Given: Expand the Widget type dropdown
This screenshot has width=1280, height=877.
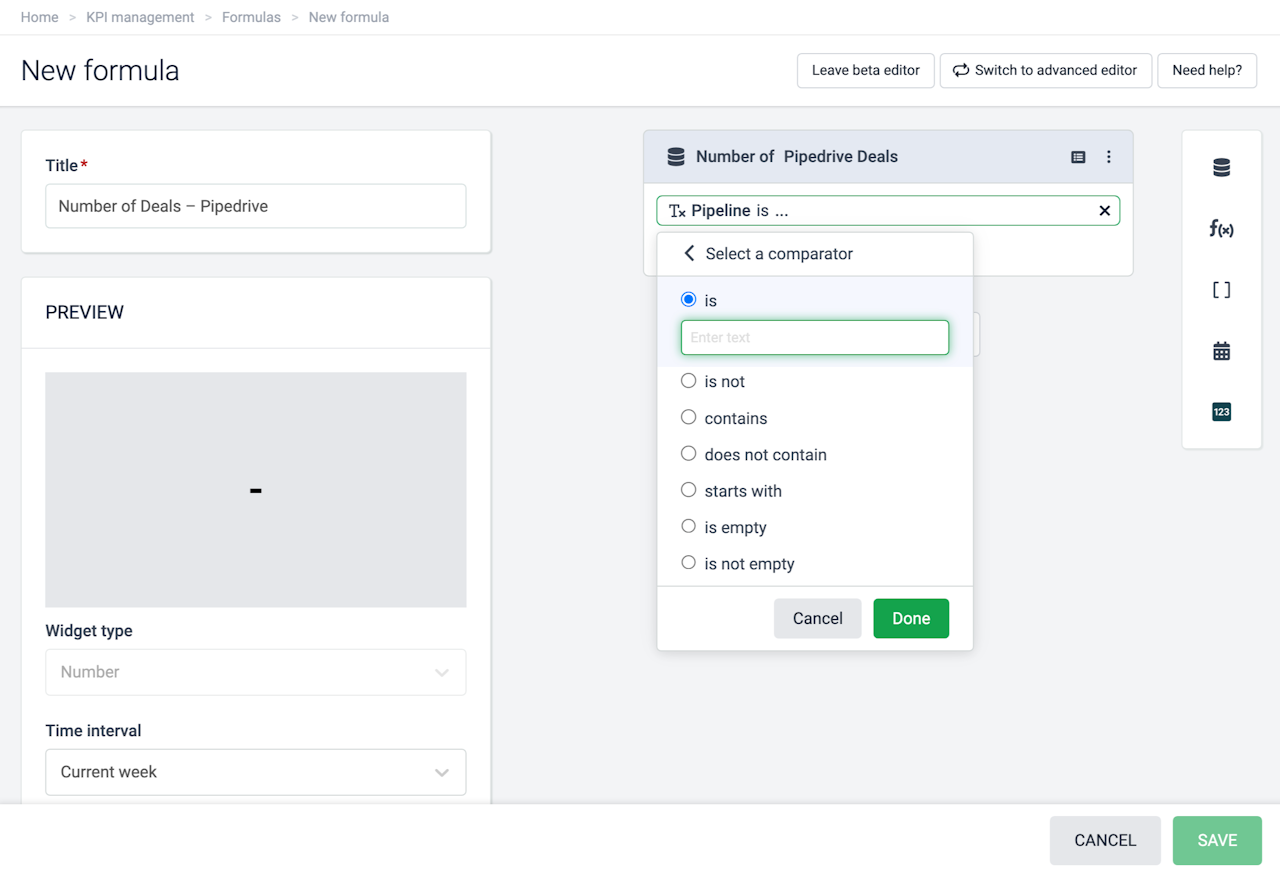Looking at the screenshot, I should click(255, 672).
